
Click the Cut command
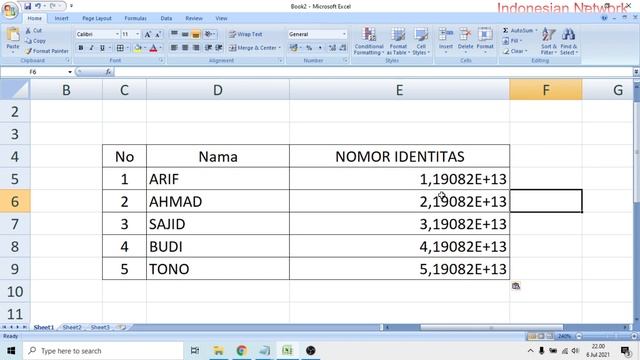[33, 31]
